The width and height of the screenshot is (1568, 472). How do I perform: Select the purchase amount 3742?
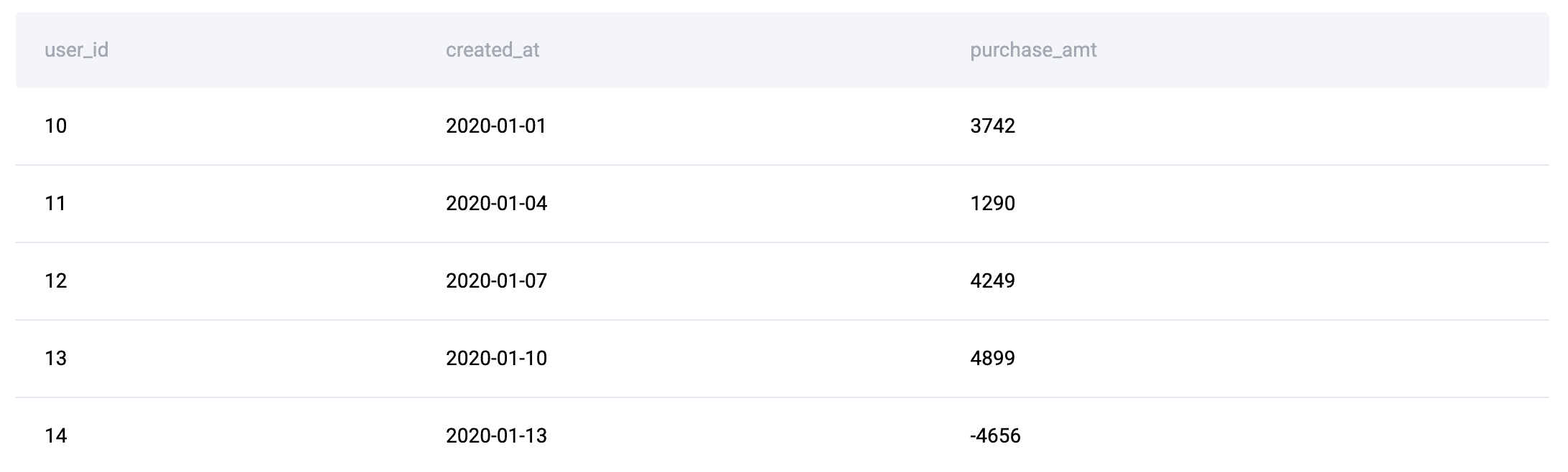pos(992,126)
